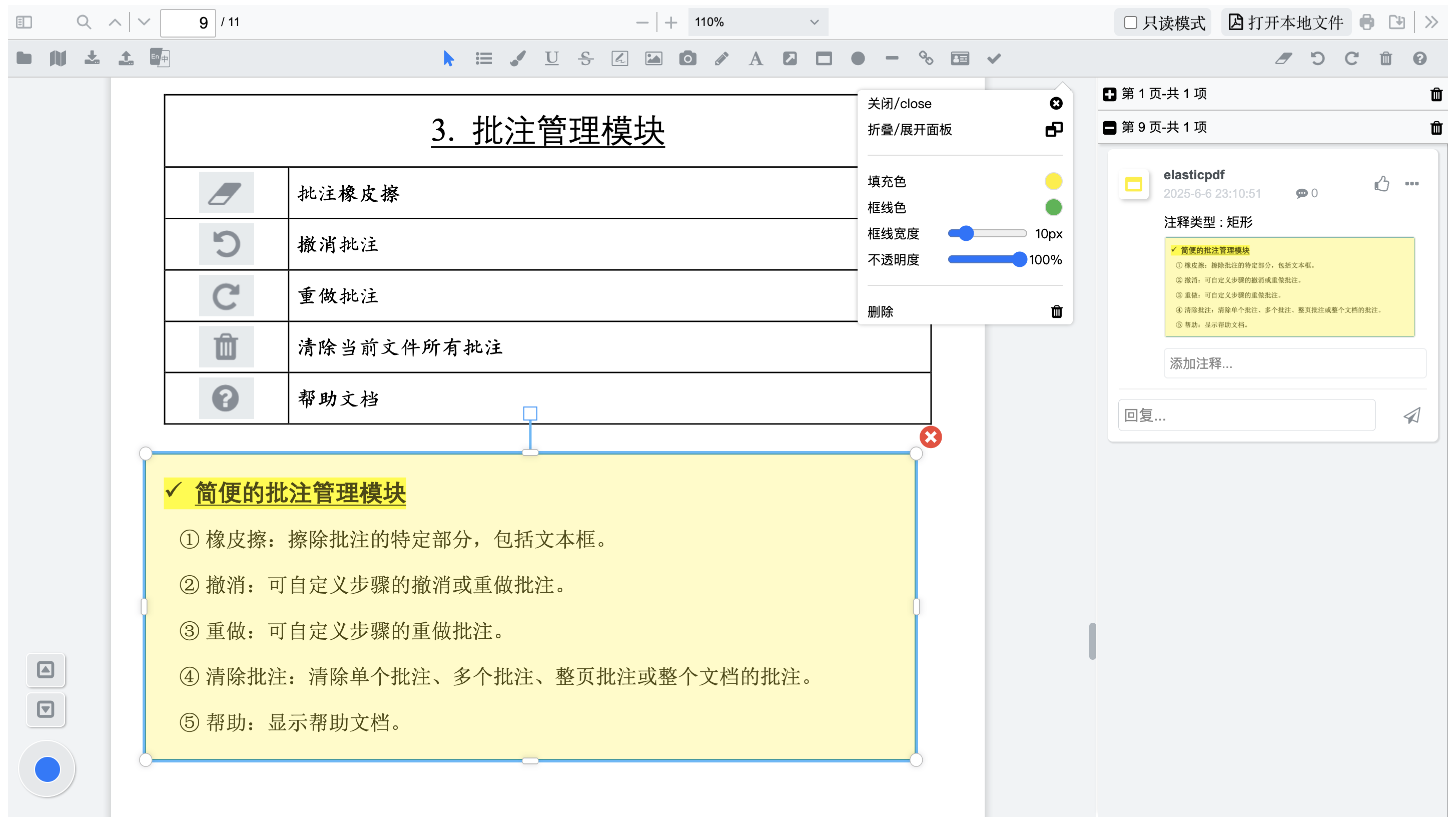Open the En/中 language switcher
The width and height of the screenshot is (1456, 822).
click(x=160, y=58)
